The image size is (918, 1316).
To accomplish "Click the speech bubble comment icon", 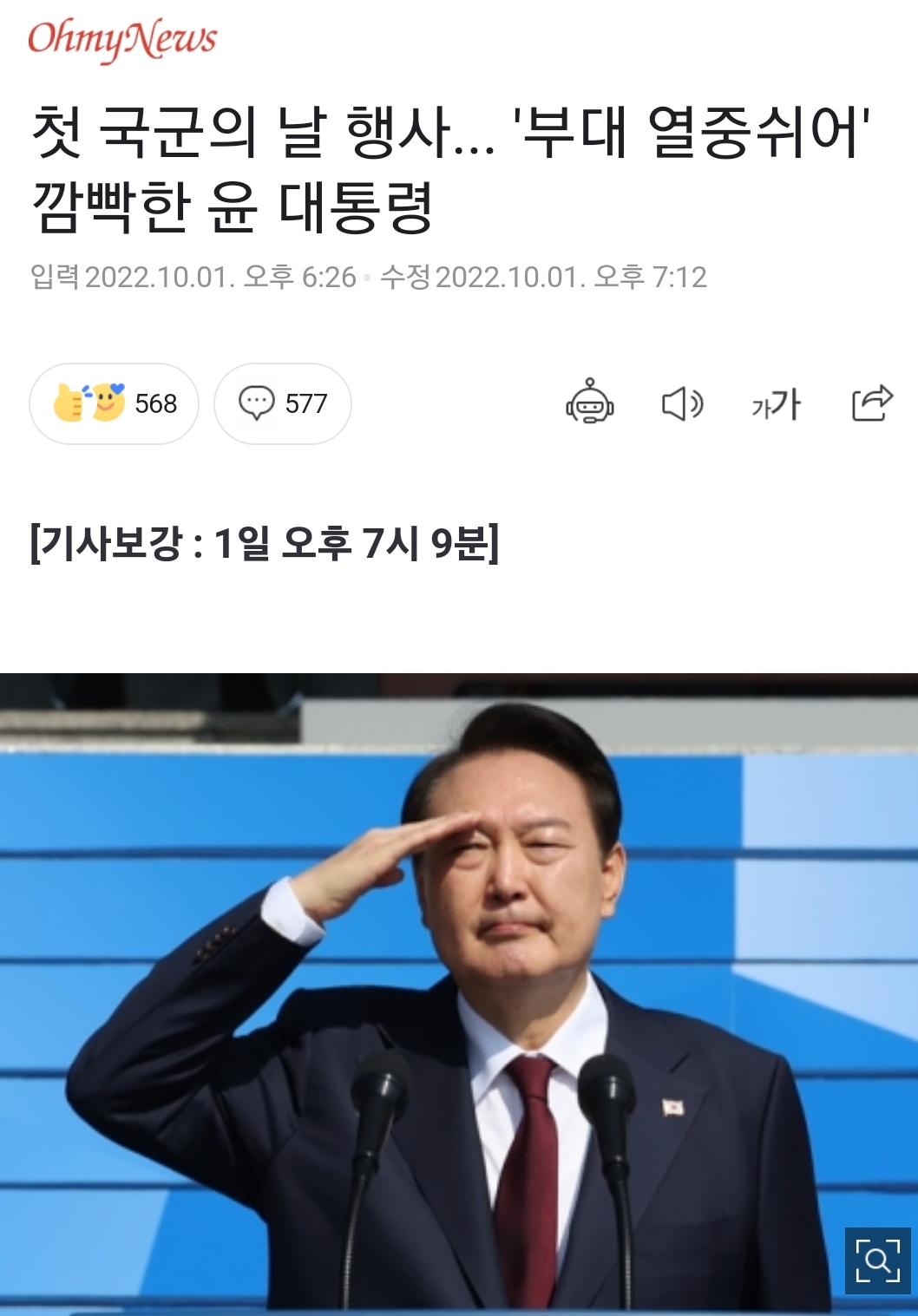I will tap(256, 403).
